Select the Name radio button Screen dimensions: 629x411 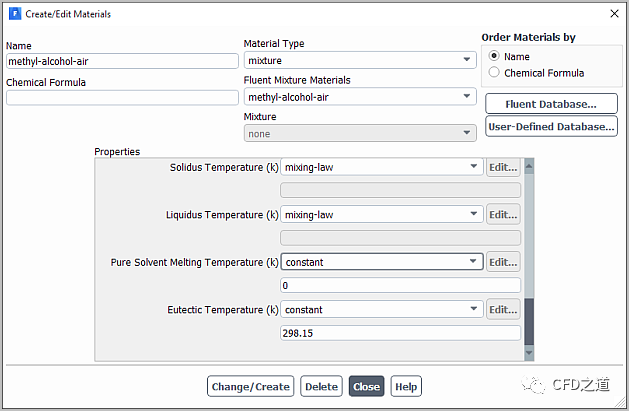pyautogui.click(x=494, y=57)
